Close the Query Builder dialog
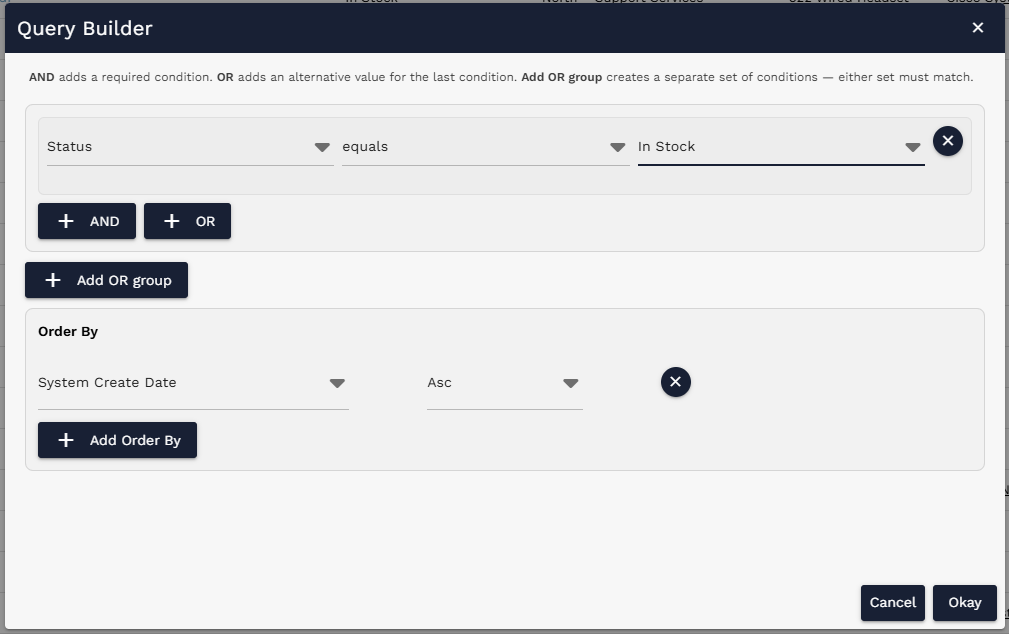Screen dimensions: 1009x634 pos(977,28)
